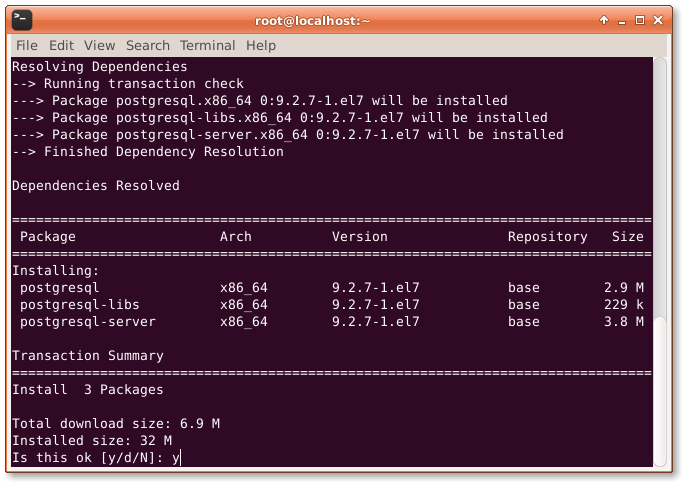Open the Help menu
Viewport: 682px width, 482px height.
coord(261,45)
